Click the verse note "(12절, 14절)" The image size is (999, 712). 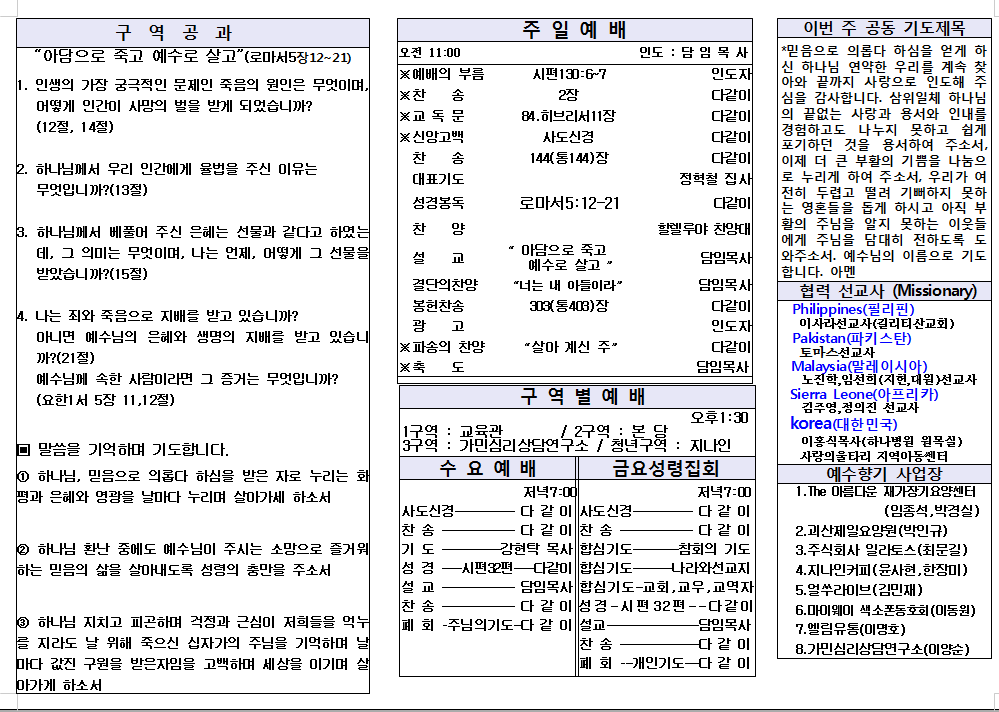pos(75,127)
